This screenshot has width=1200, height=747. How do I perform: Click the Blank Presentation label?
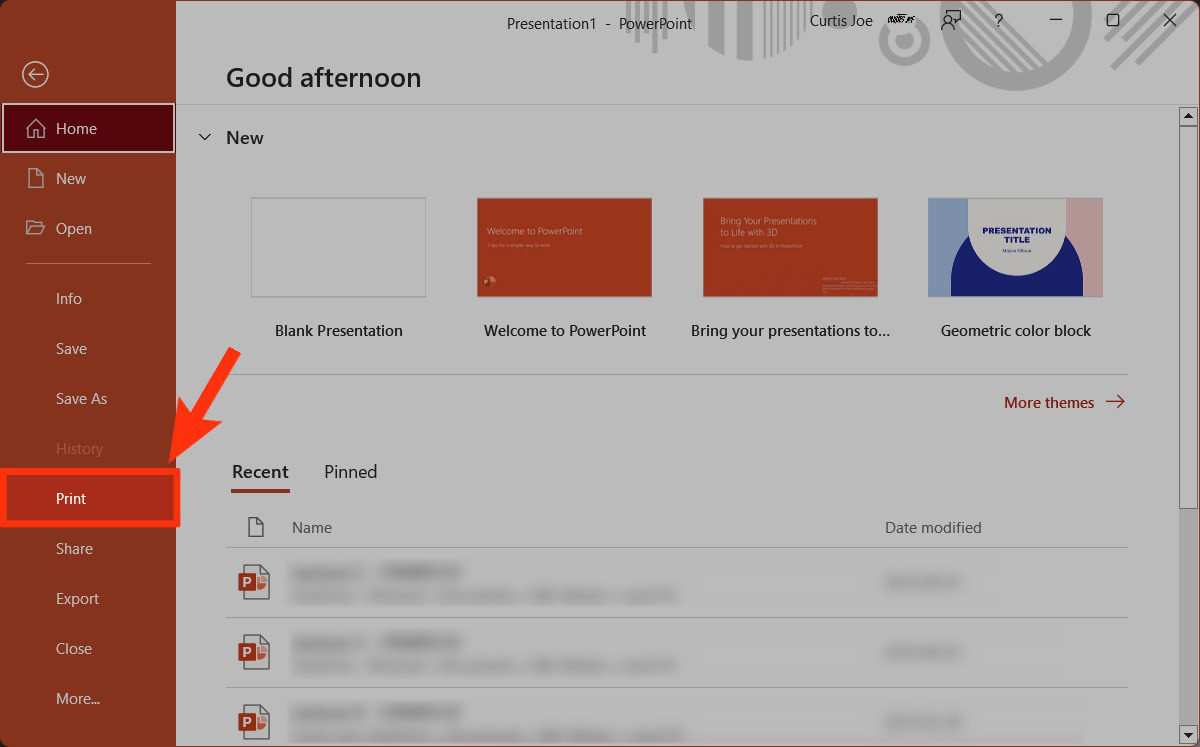pyautogui.click(x=339, y=330)
